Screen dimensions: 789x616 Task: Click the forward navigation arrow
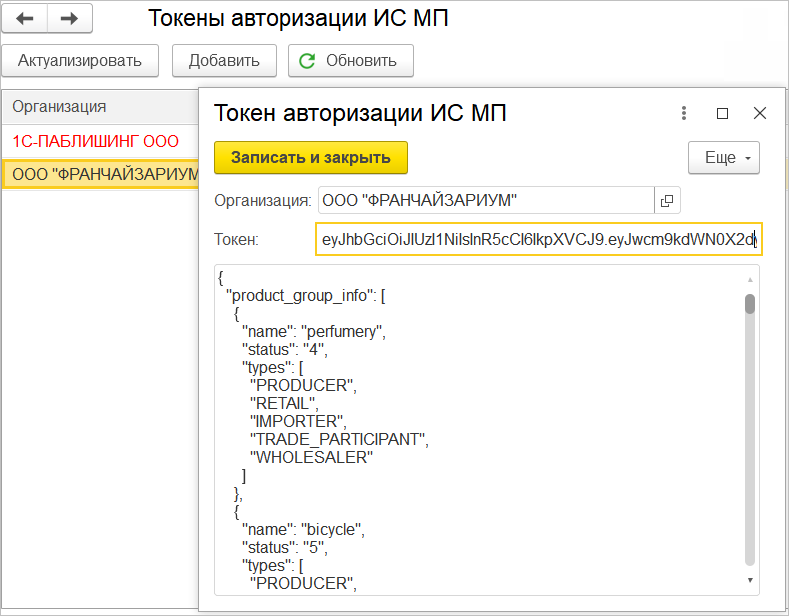pyautogui.click(x=70, y=19)
